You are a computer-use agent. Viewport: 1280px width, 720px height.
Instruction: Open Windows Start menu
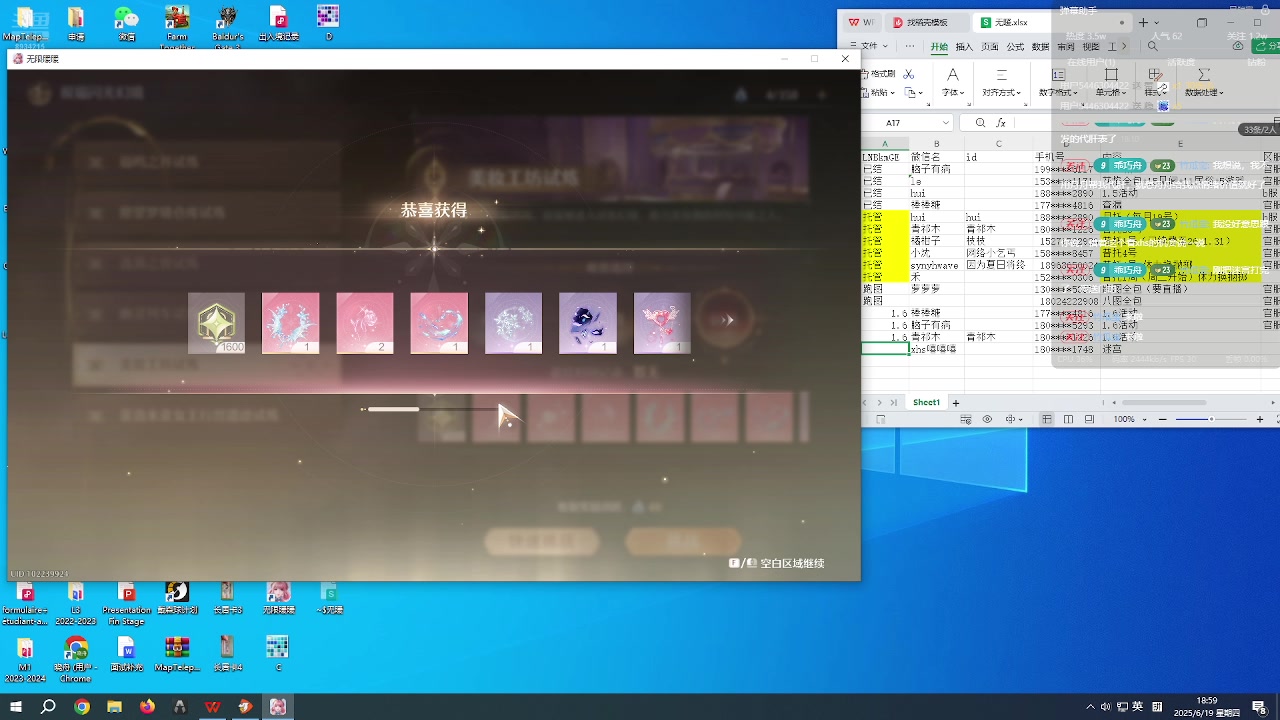[x=16, y=706]
